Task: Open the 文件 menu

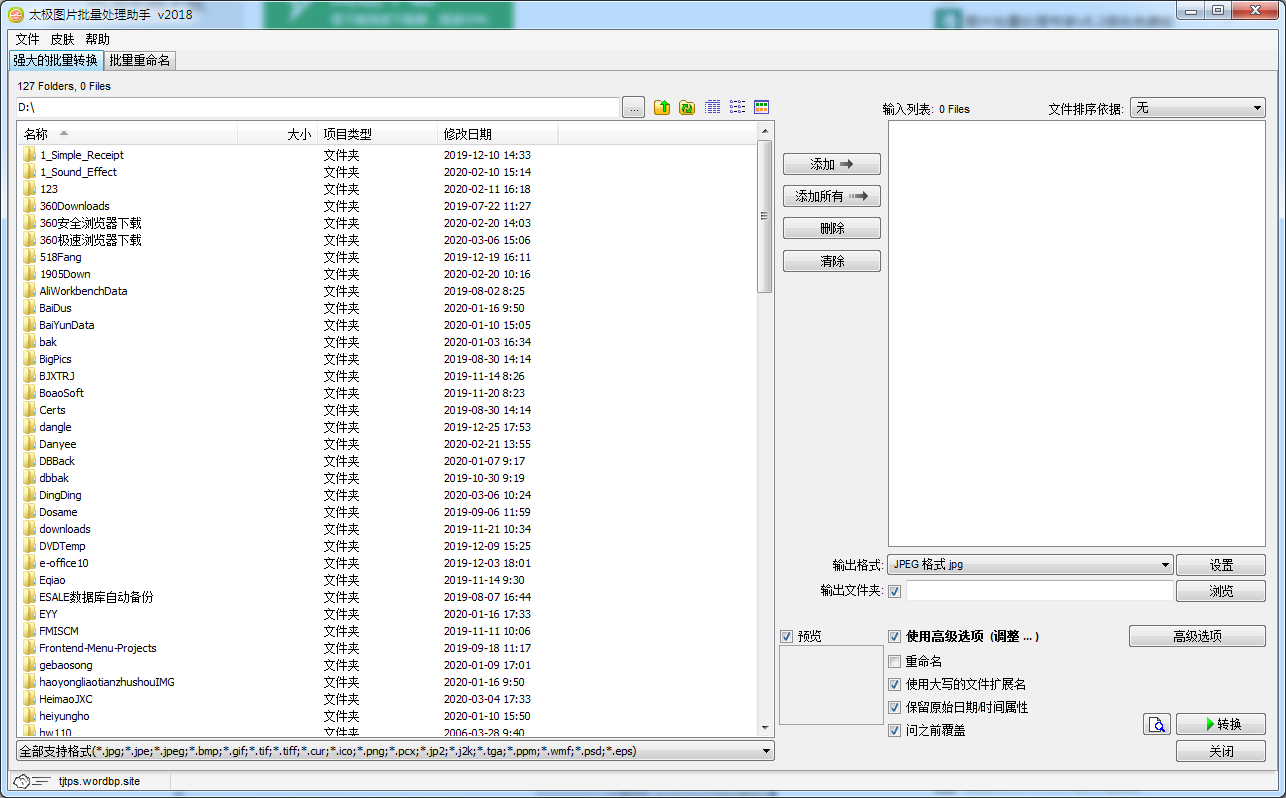Action: [x=28, y=39]
